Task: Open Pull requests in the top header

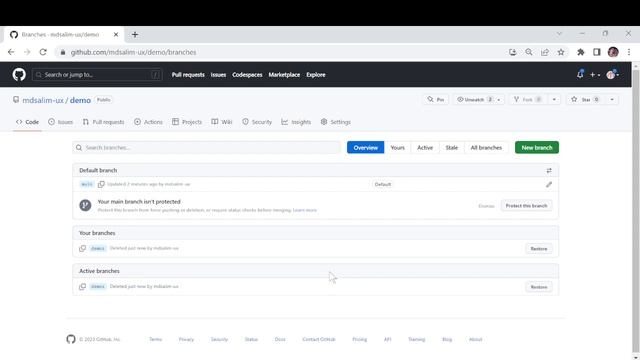Action: [188, 75]
